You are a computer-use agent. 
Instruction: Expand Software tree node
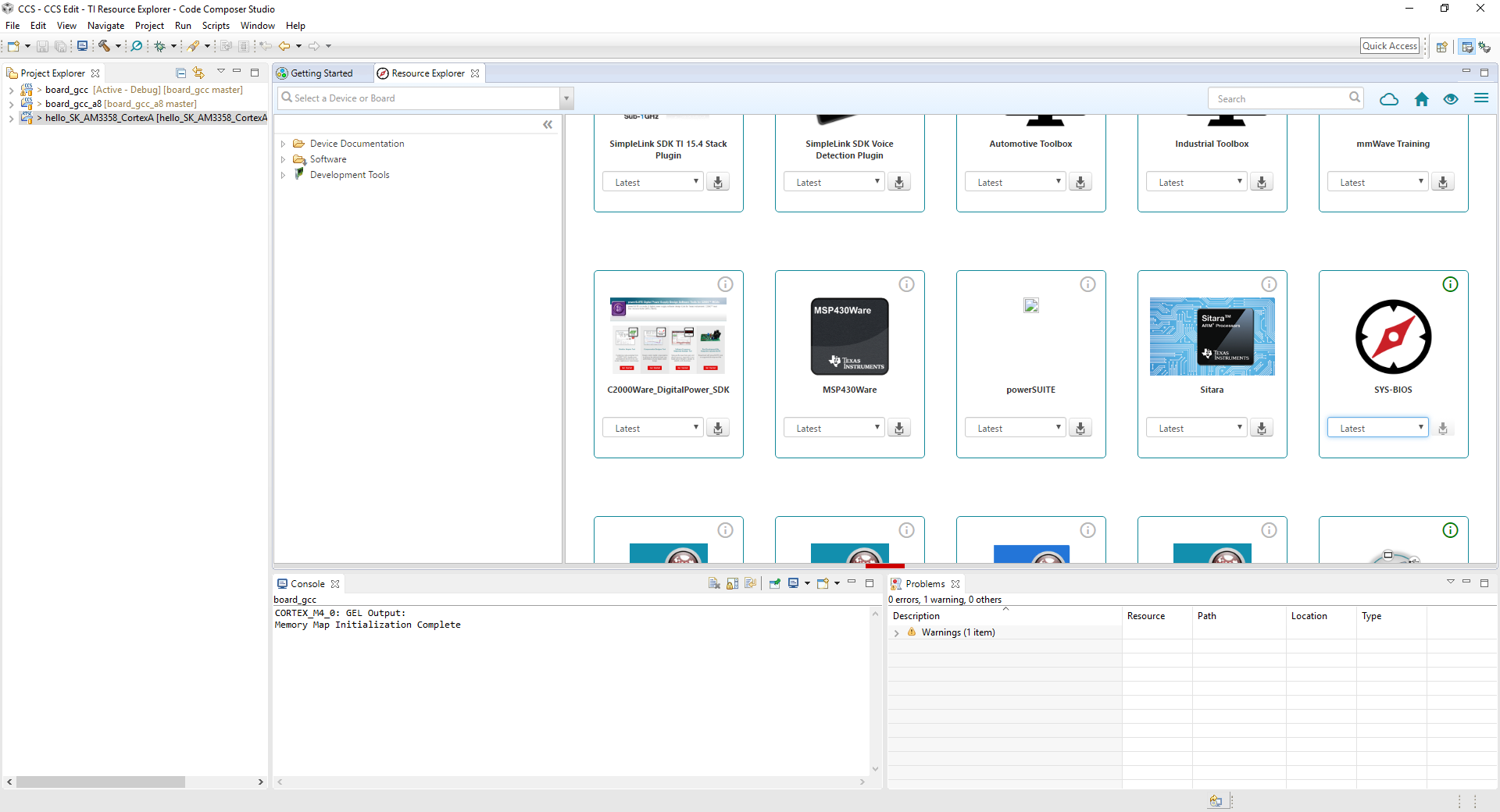tap(283, 159)
